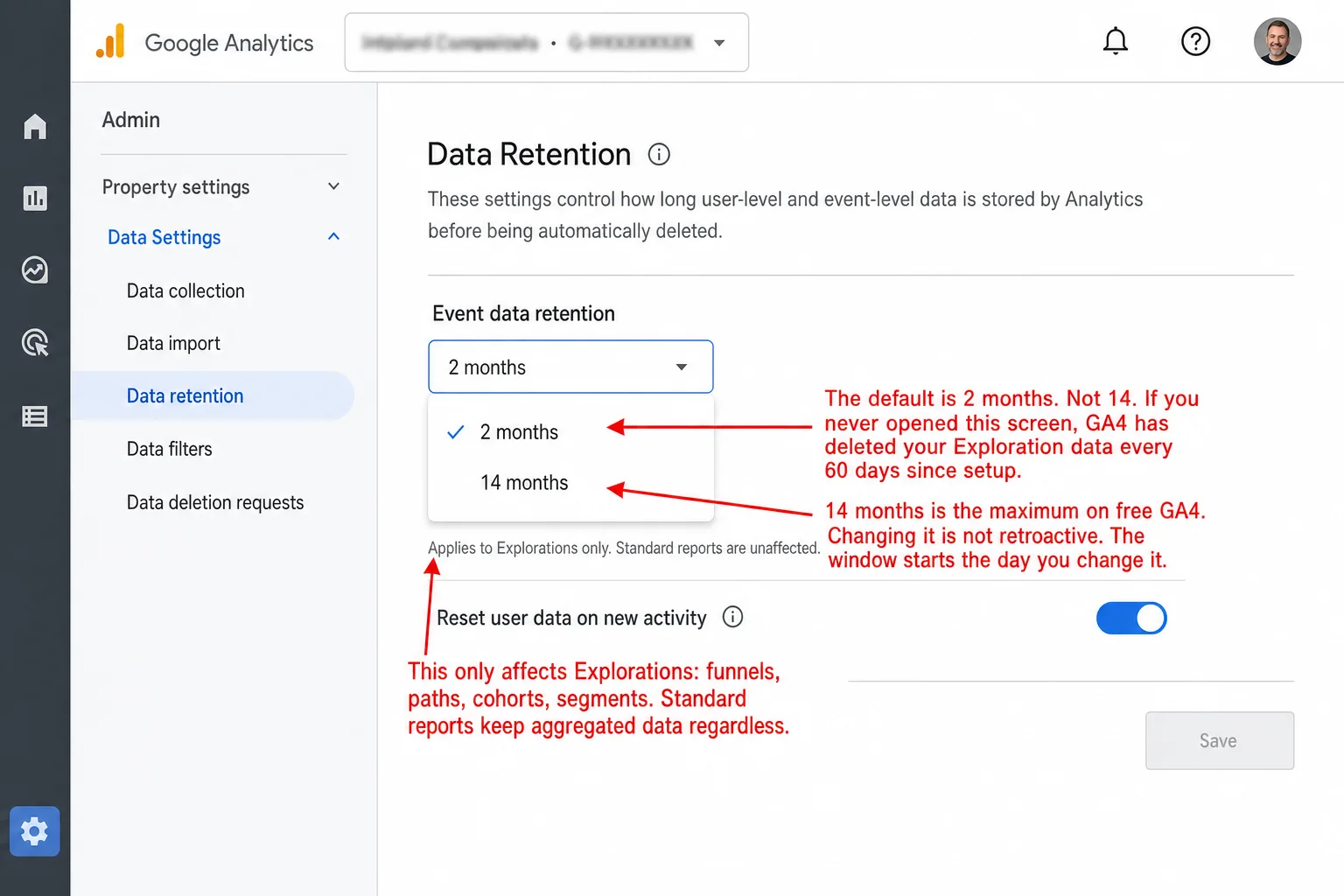Viewport: 1344px width, 896px height.
Task: Open the Event data retention dropdown
Action: pos(570,367)
